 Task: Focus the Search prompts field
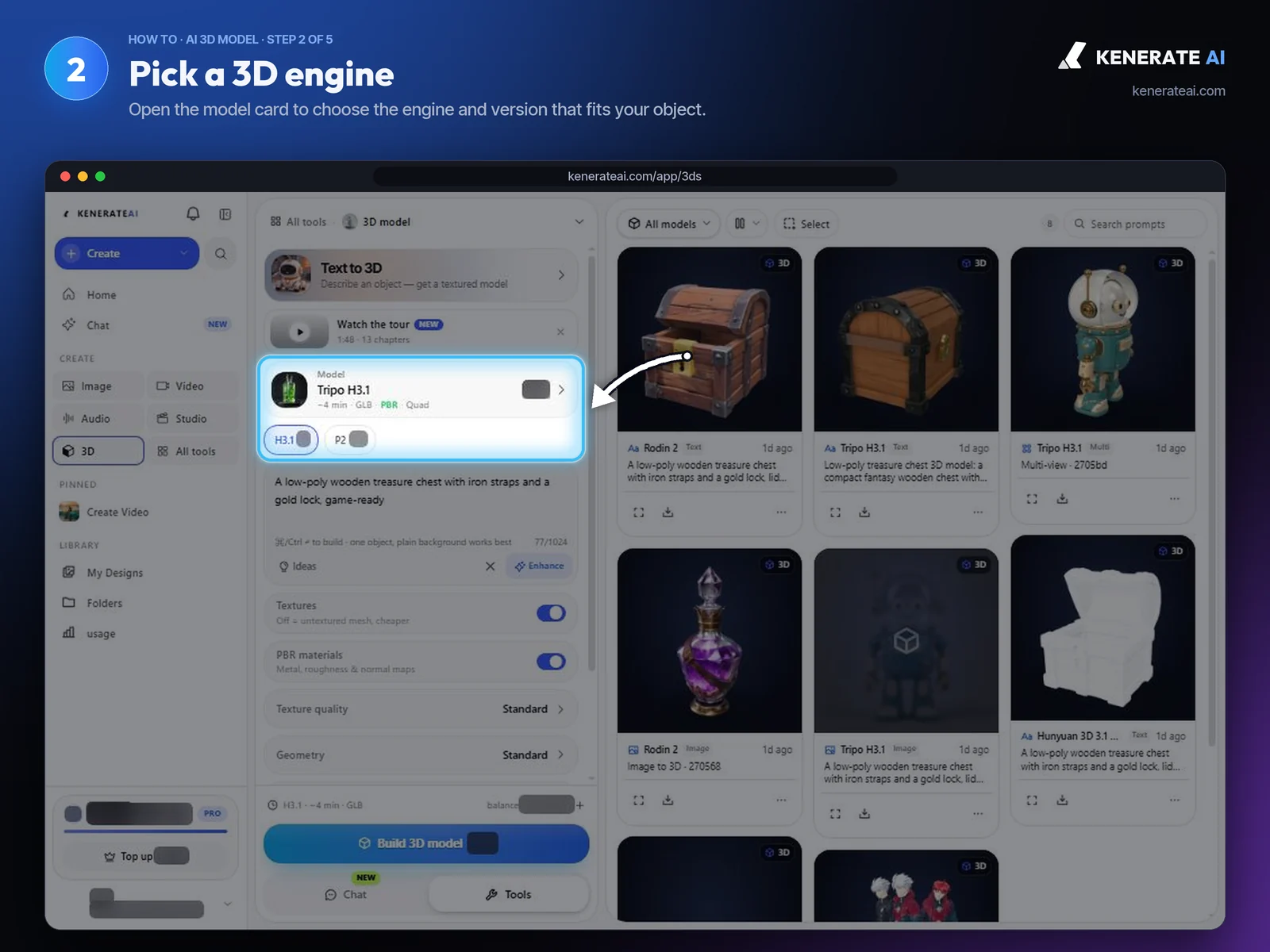coord(1135,224)
